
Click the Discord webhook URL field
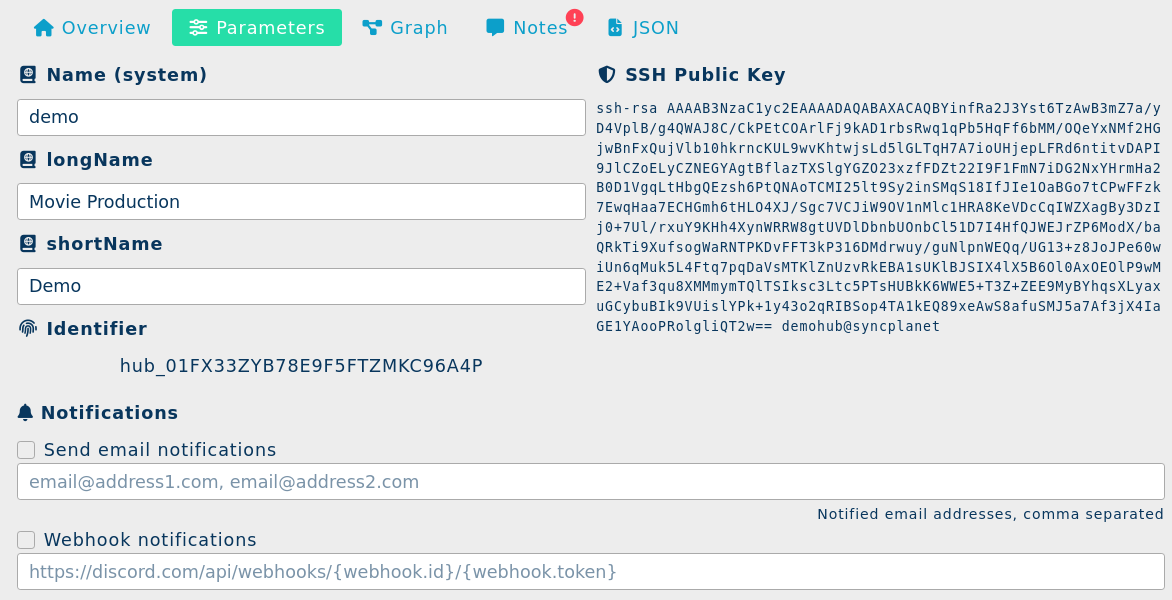[590, 571]
